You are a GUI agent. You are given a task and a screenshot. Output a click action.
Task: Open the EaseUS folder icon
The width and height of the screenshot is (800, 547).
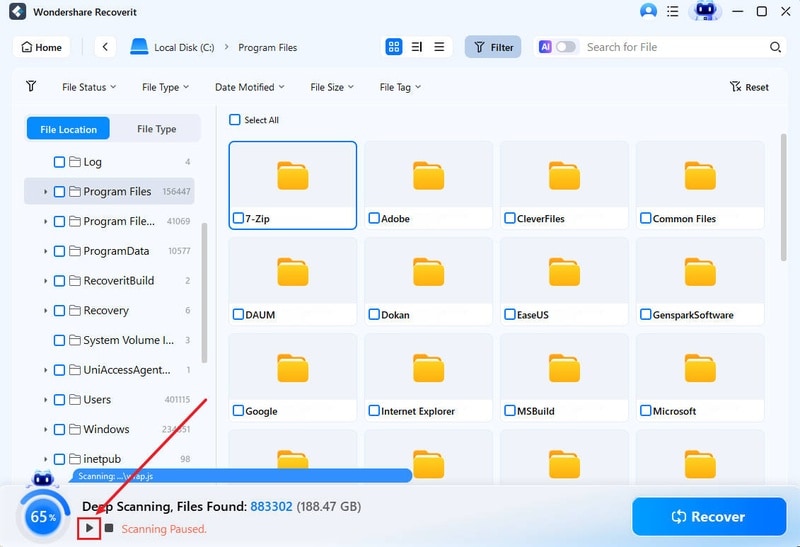564,271
